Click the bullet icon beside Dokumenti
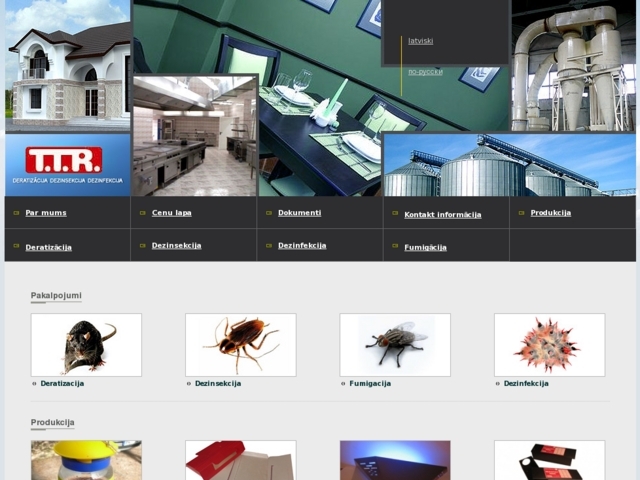This screenshot has height=480, width=640. pos(269,213)
